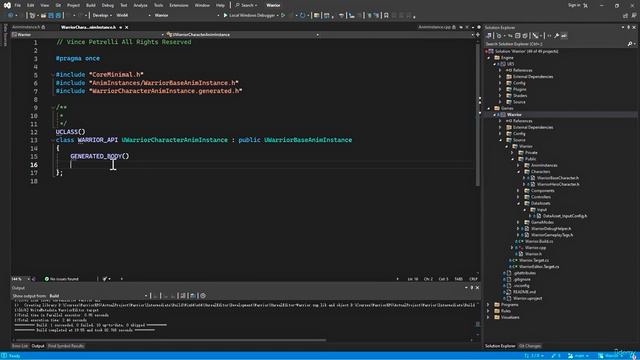Select Warrior.Build.cs in Solution Explorer
This screenshot has height=360, width=640.
(539, 241)
